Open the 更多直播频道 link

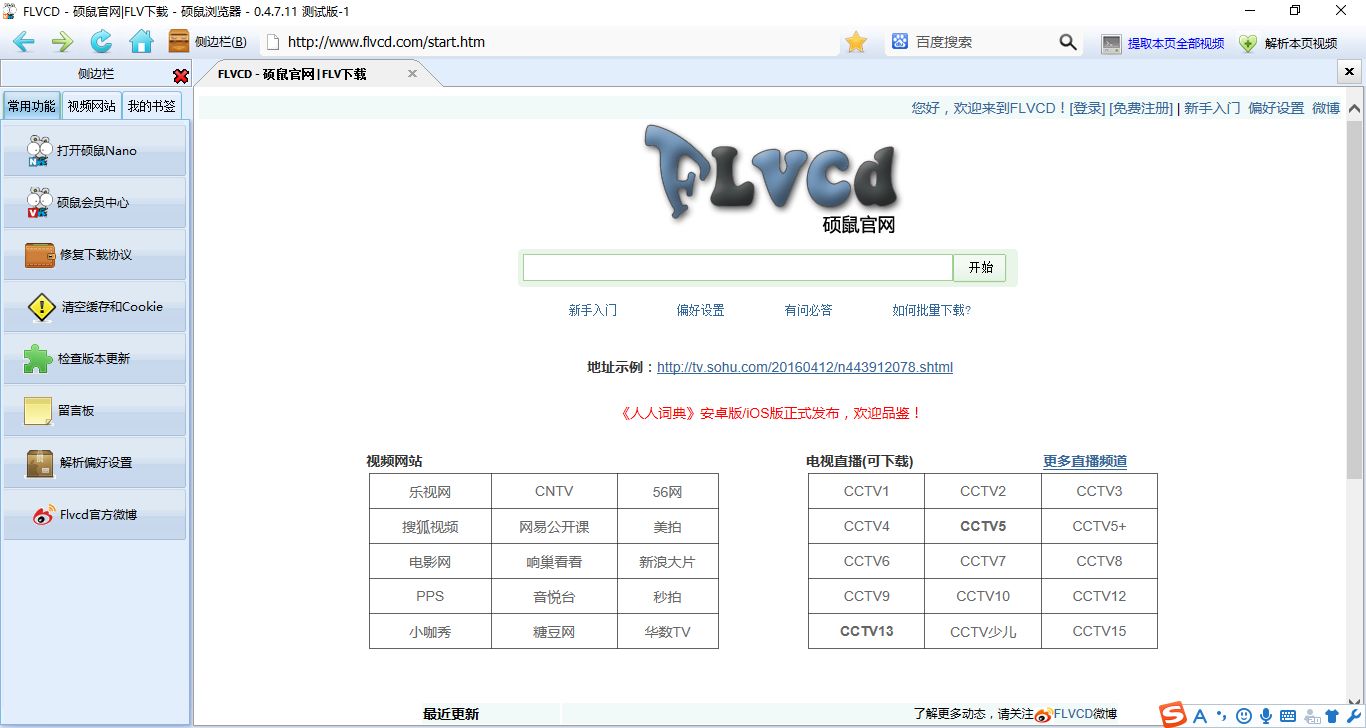tap(1085, 461)
